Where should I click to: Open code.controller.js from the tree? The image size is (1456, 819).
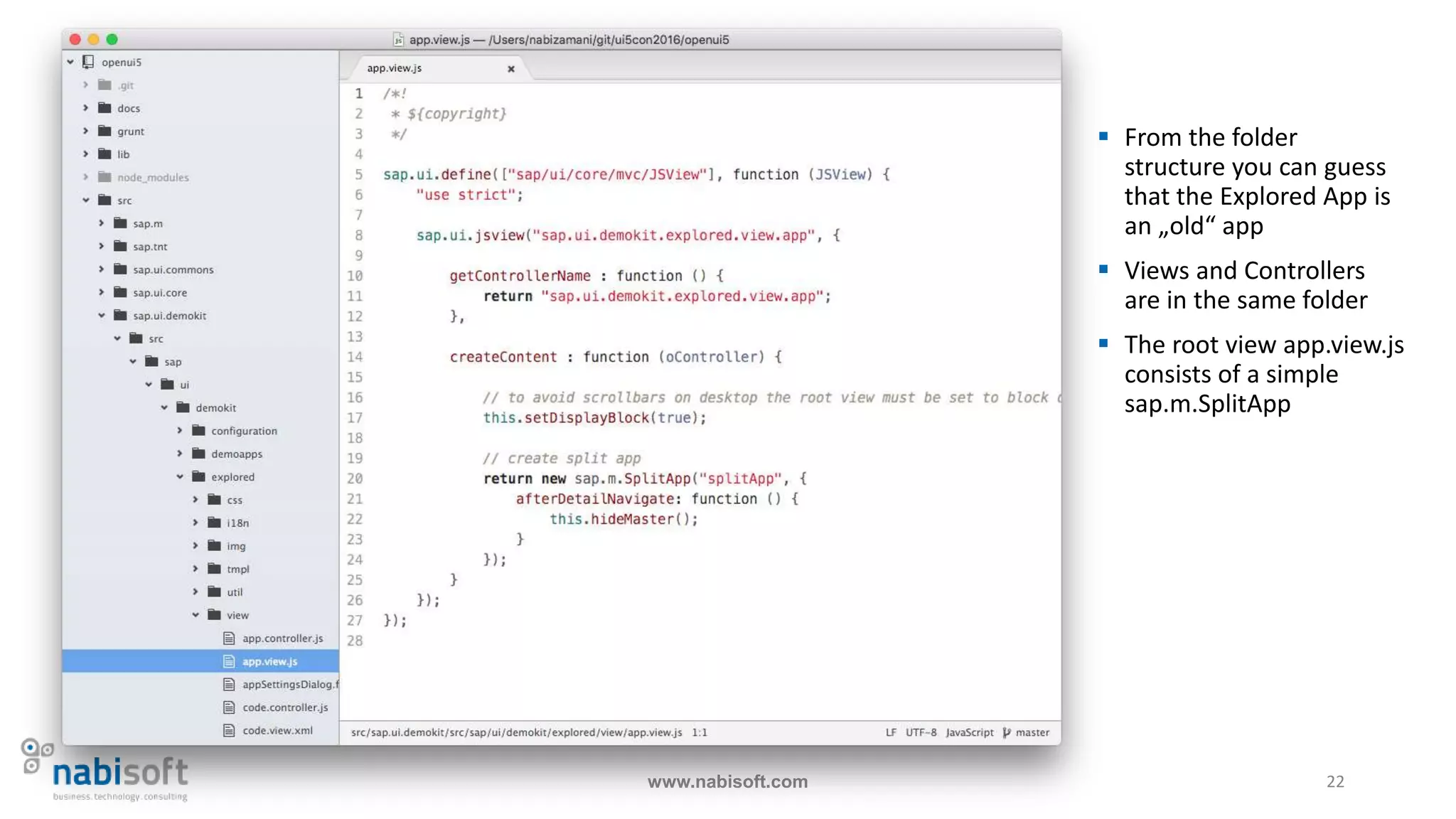click(284, 707)
